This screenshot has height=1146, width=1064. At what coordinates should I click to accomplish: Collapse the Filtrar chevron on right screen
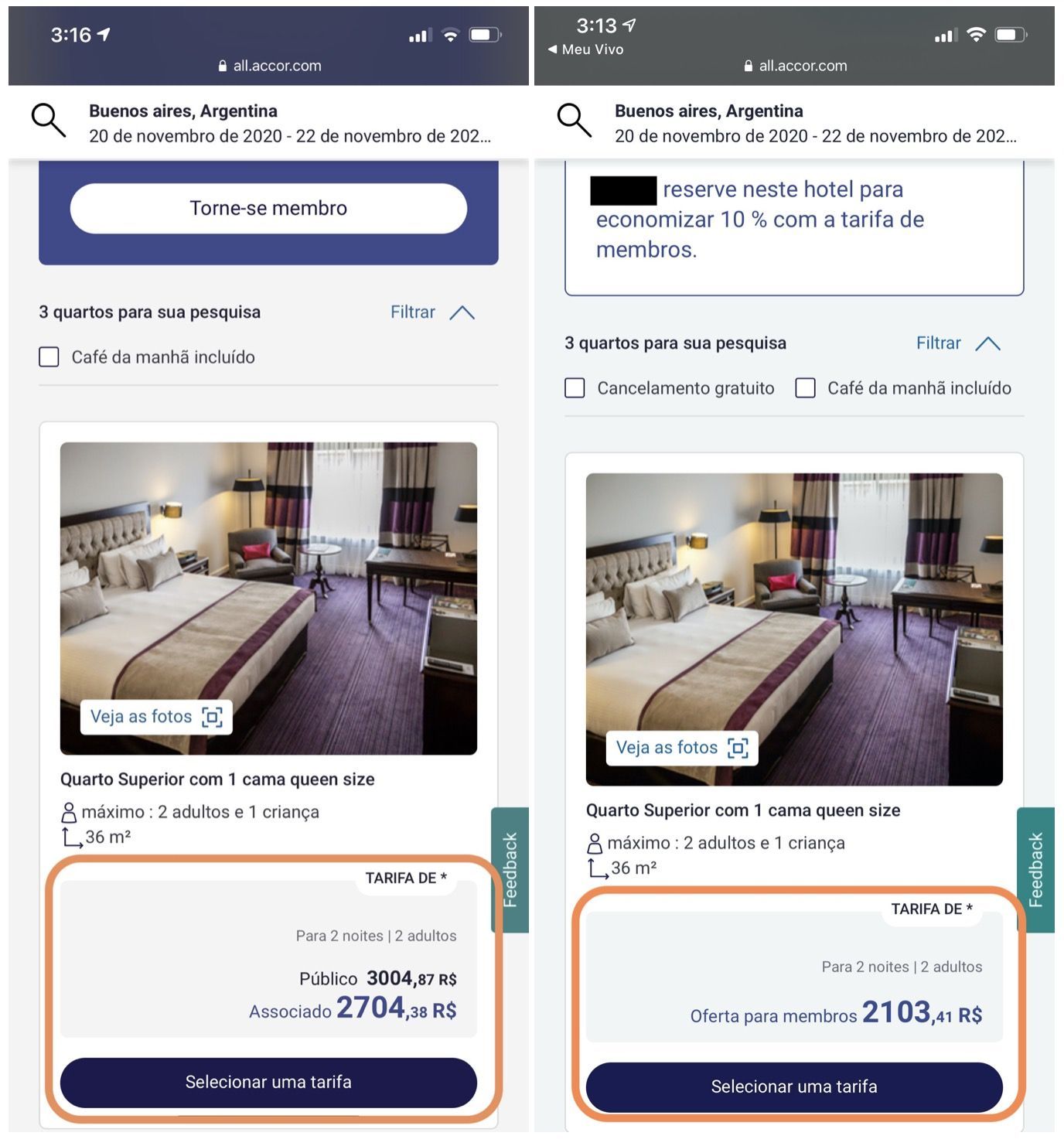pos(987,344)
